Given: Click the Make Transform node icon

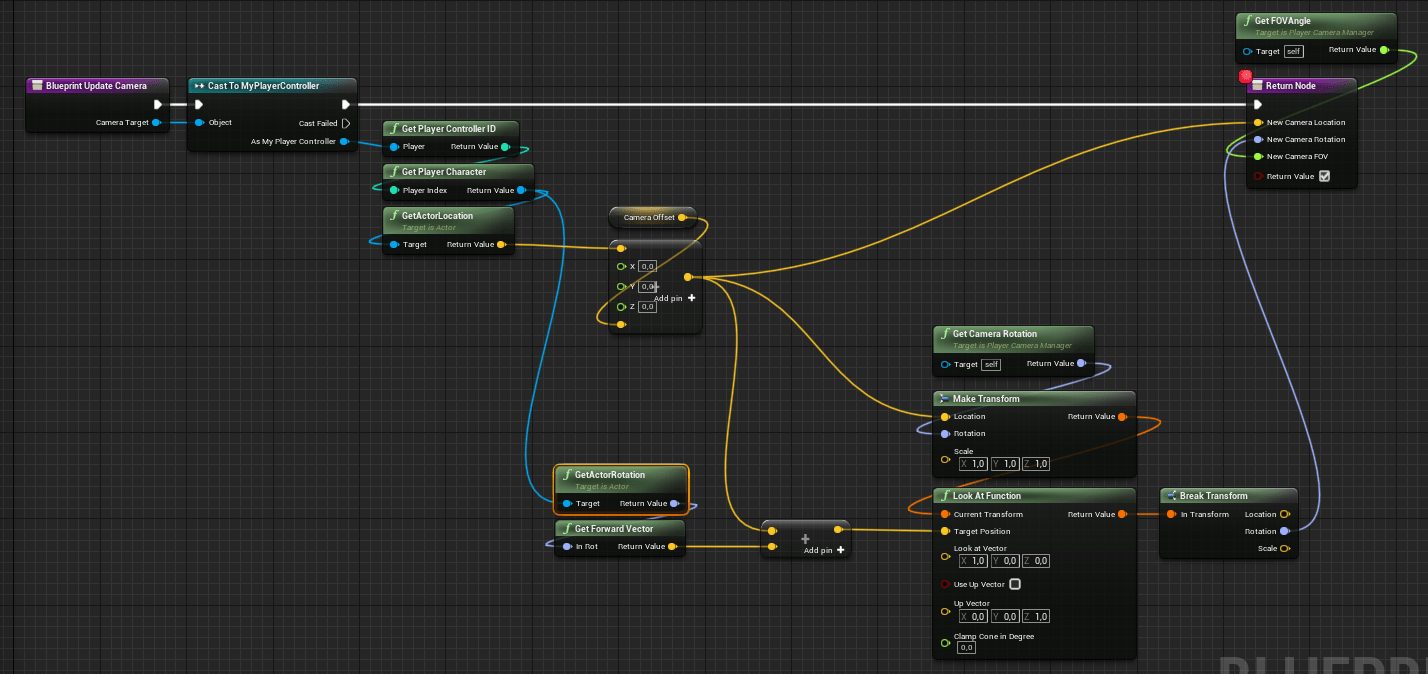Looking at the screenshot, I should [944, 399].
